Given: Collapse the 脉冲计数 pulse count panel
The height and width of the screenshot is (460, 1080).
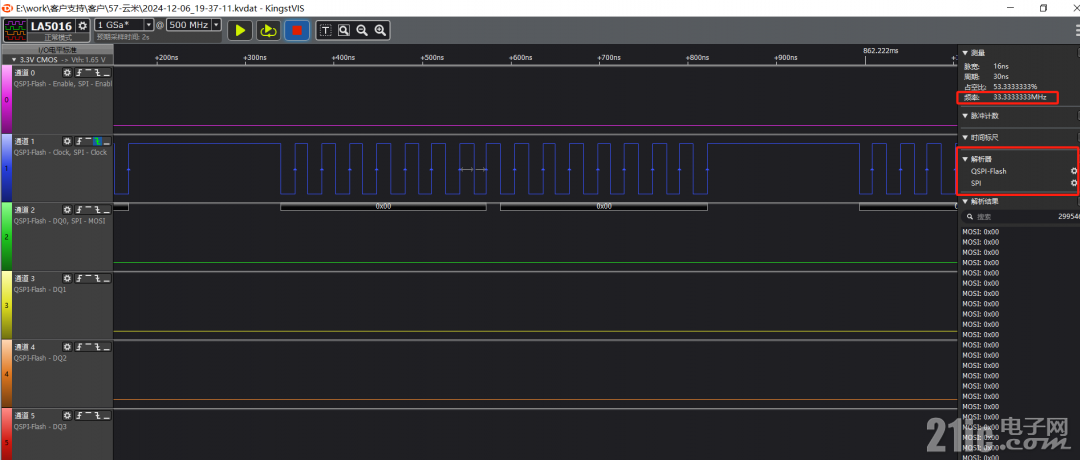Looking at the screenshot, I should (965, 116).
